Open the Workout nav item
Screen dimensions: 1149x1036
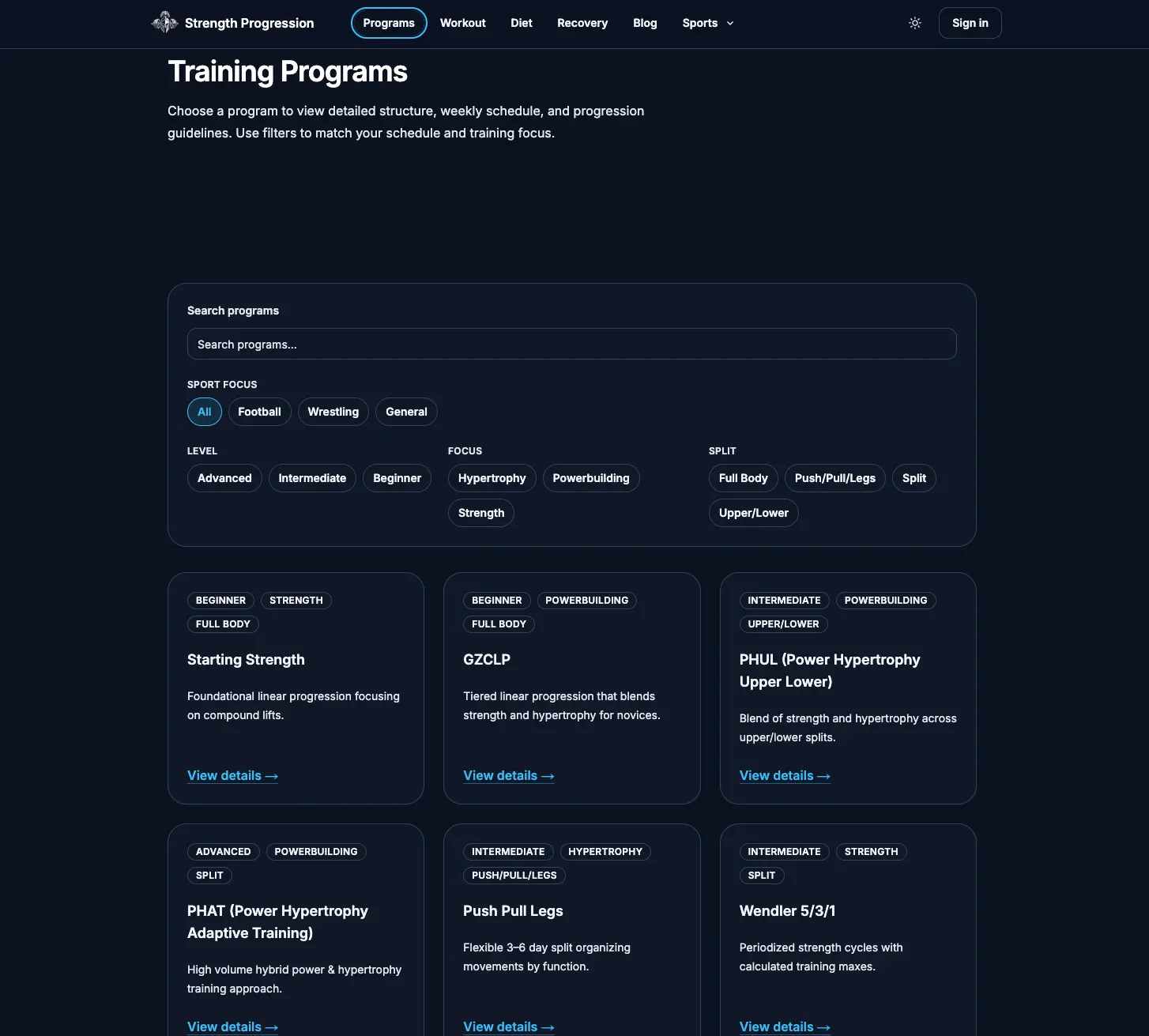point(462,23)
